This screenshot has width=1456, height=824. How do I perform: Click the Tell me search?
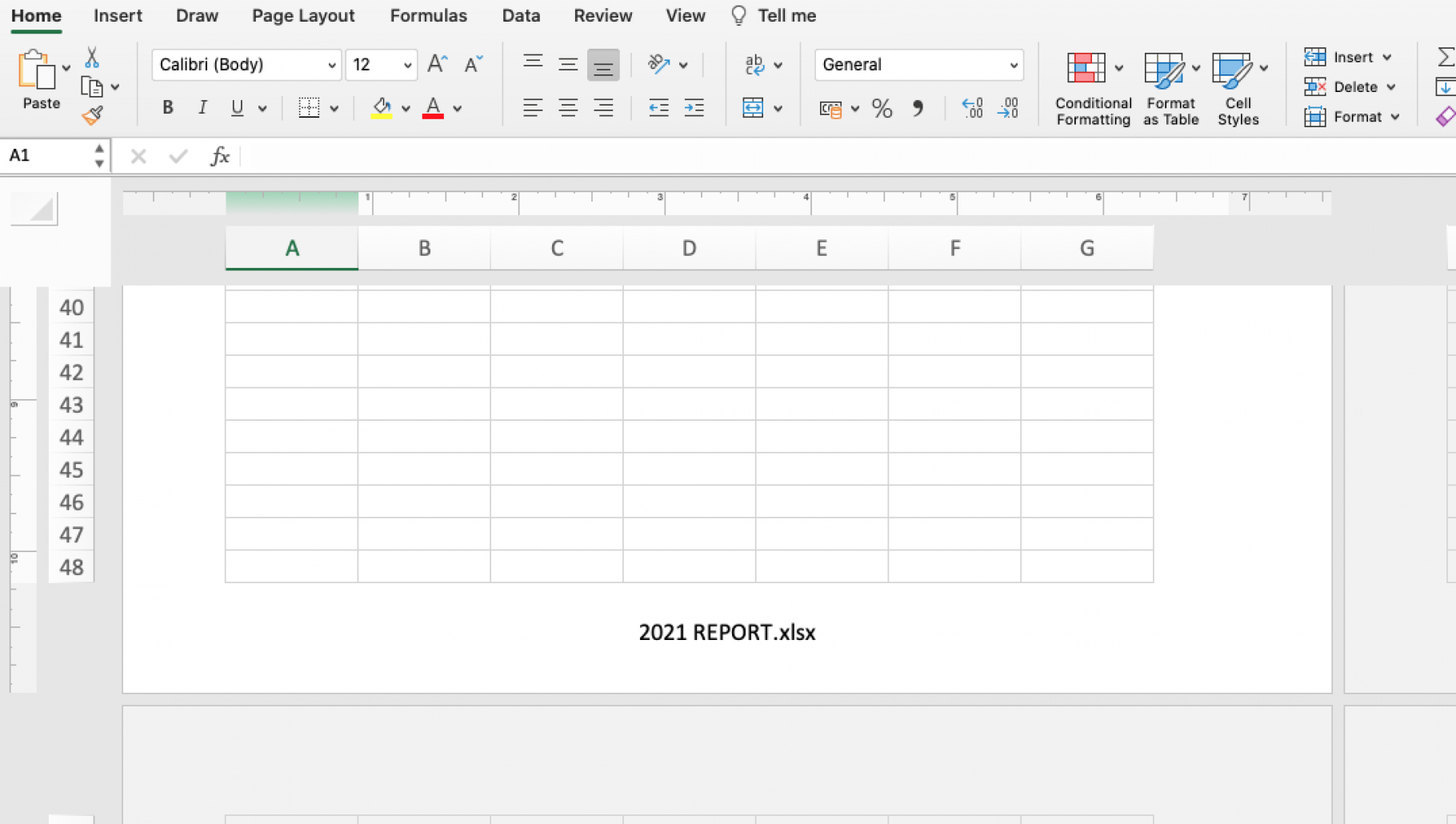(786, 15)
